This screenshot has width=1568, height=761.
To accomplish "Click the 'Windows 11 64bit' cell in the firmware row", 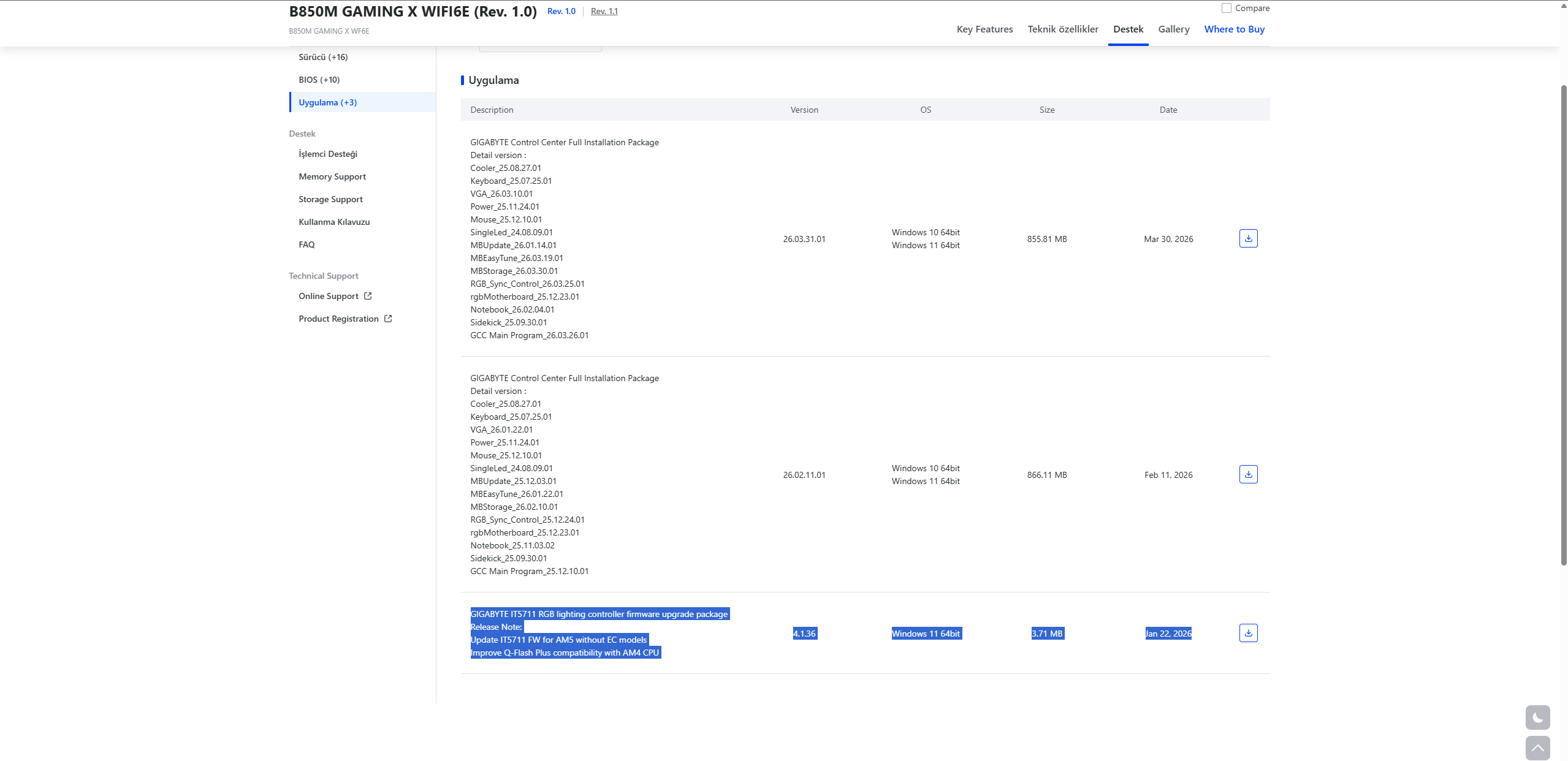I will 926,634.
